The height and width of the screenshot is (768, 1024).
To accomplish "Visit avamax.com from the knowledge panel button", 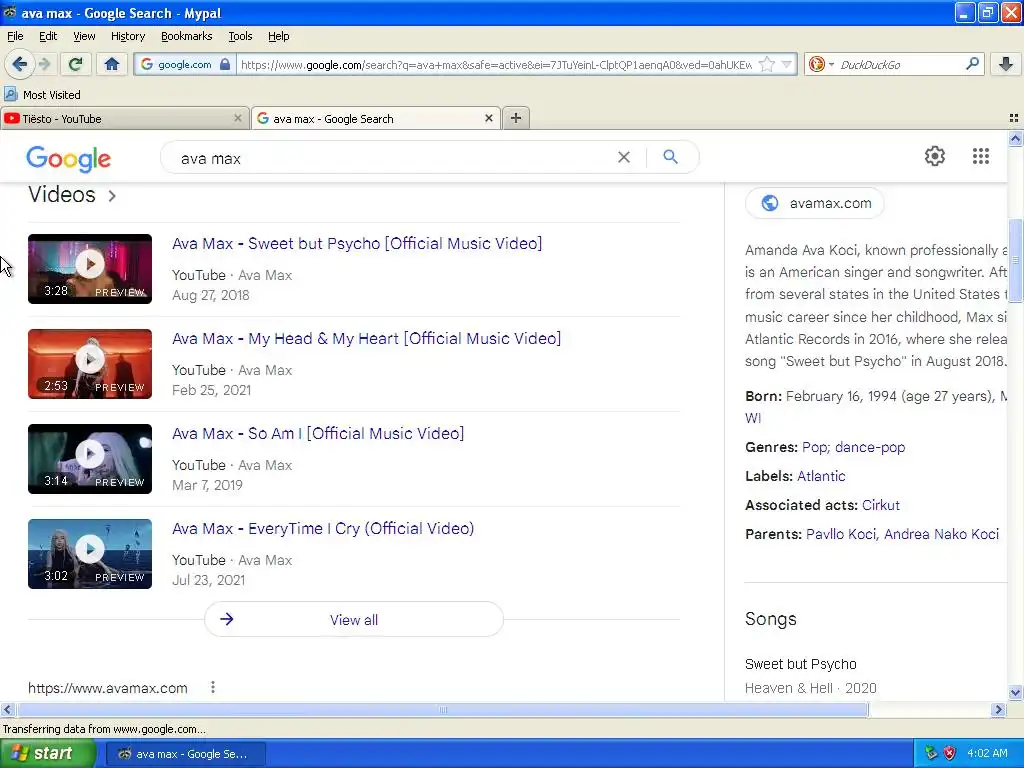I will [x=815, y=203].
